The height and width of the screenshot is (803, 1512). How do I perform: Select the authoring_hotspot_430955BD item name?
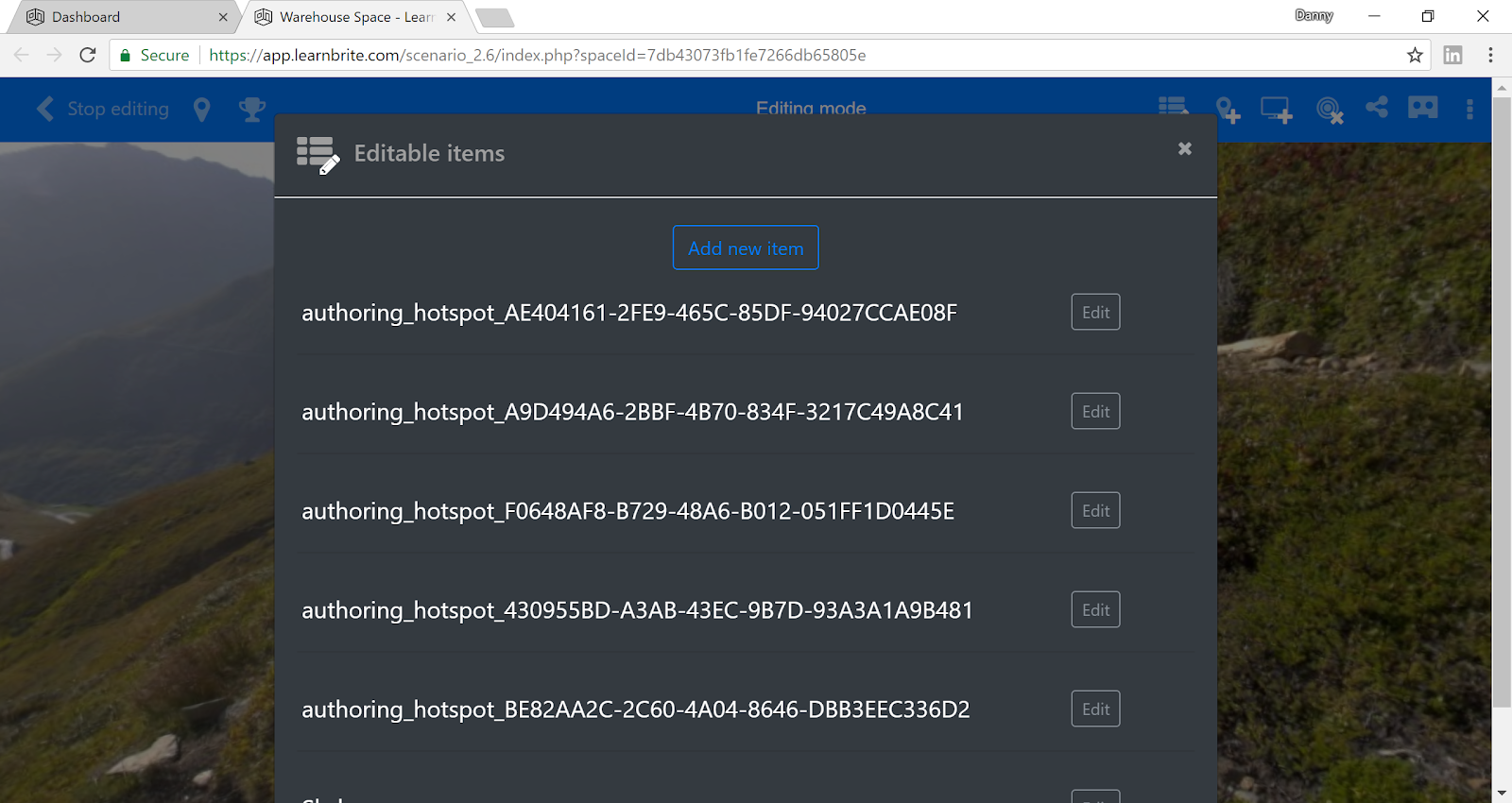point(637,610)
